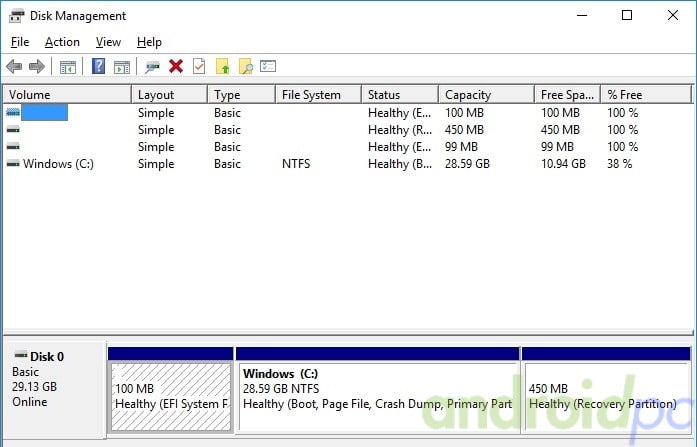
Task: Click the red X Delete toolbar icon
Action: tap(176, 67)
